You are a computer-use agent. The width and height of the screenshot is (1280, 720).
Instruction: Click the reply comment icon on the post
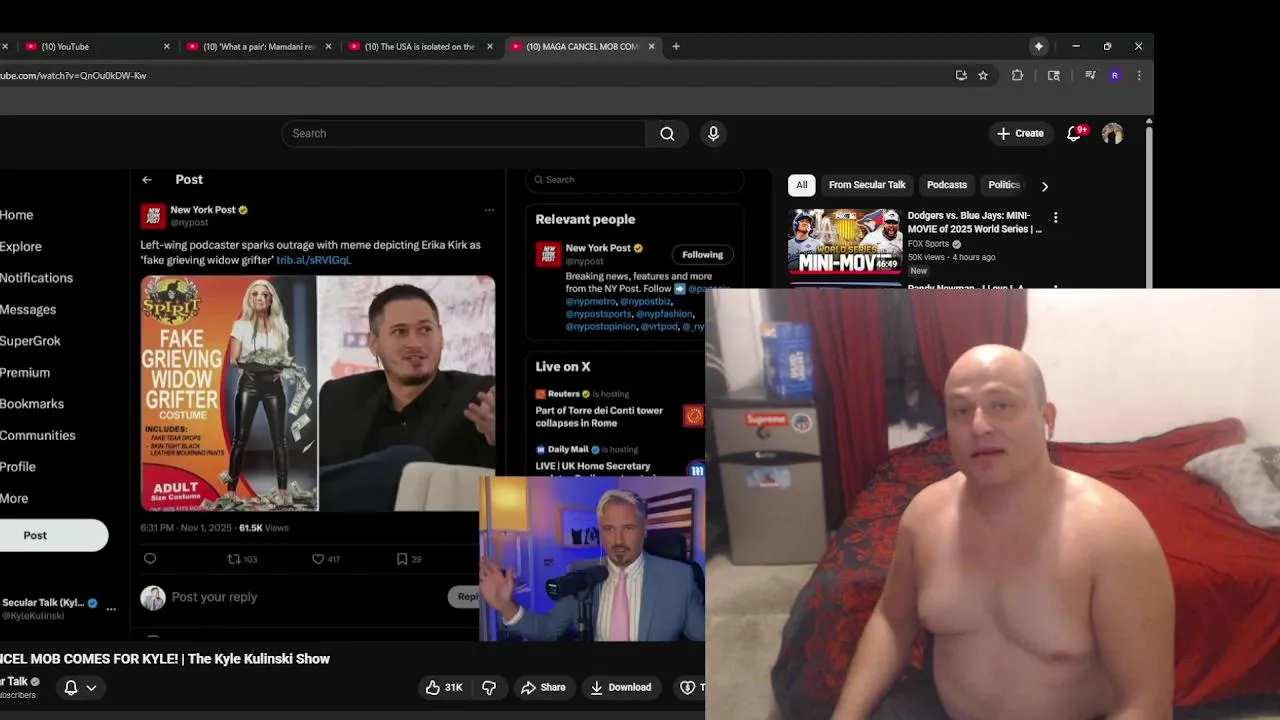[x=150, y=559]
